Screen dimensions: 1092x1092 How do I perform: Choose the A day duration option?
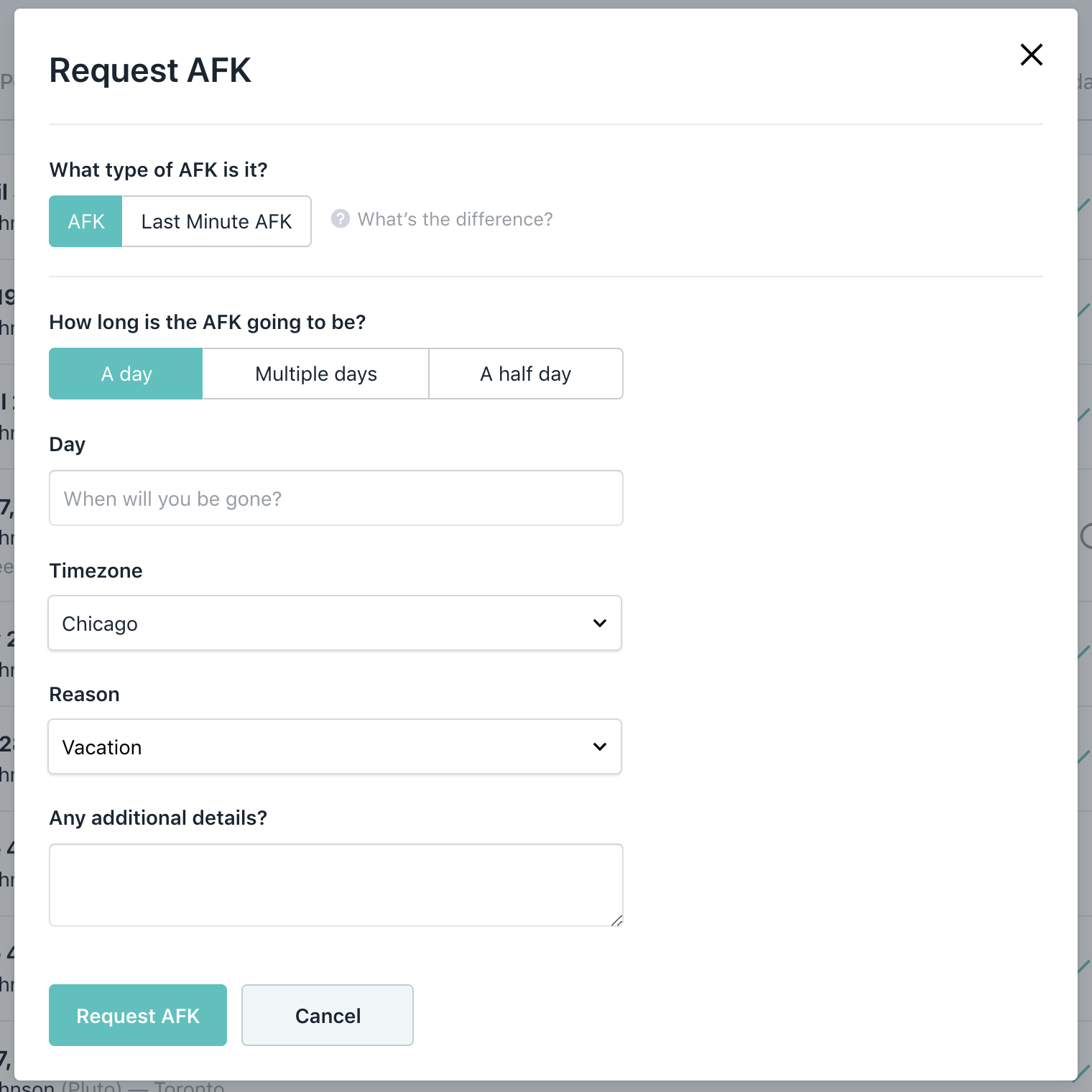pyautogui.click(x=126, y=374)
